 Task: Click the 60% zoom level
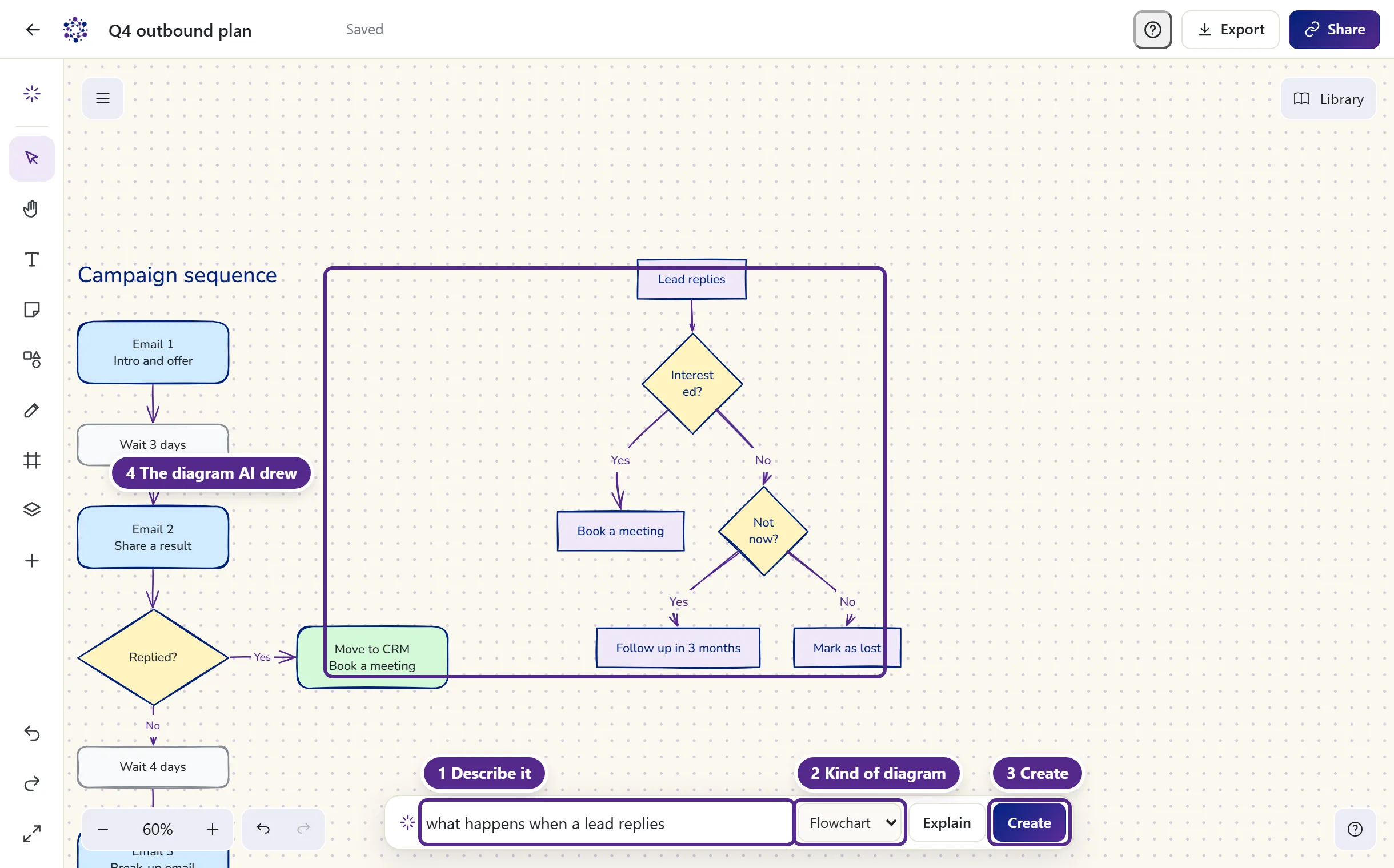[157, 829]
